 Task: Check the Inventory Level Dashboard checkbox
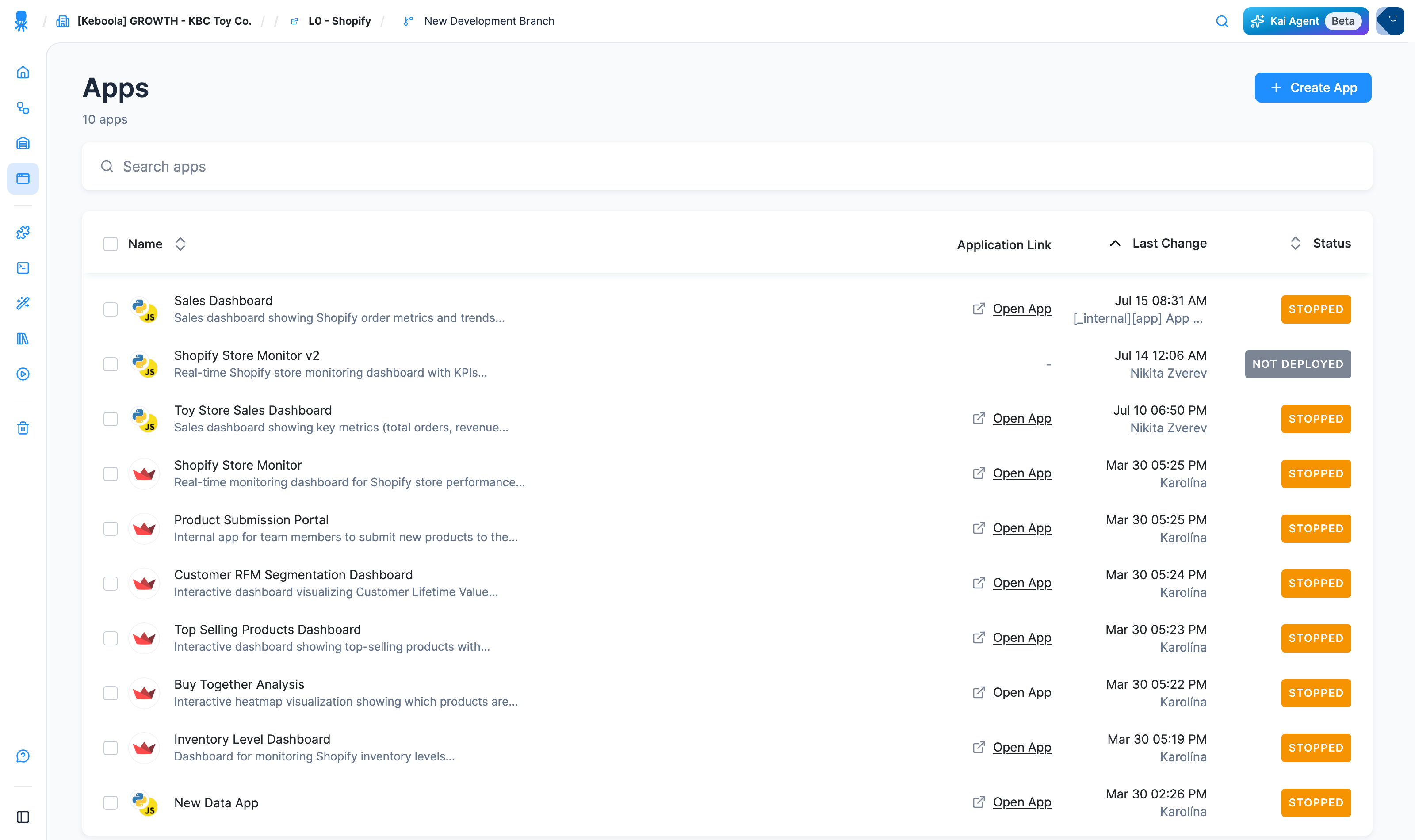111,748
